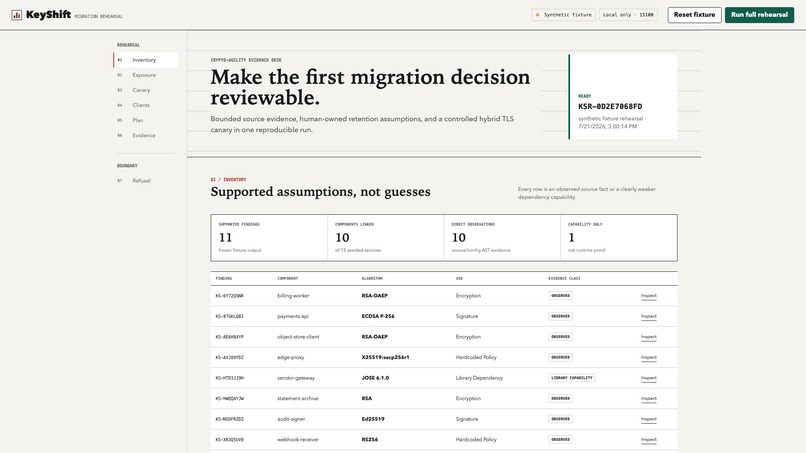Click the Supported assumptions, not guesses heading

click(x=320, y=192)
